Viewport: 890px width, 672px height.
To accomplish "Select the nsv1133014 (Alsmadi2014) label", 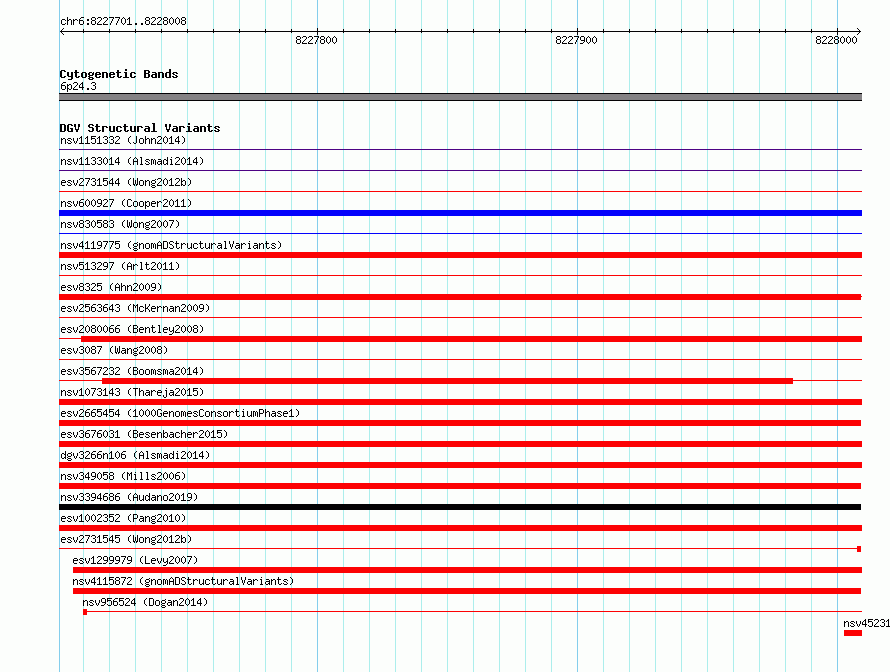I will click(x=132, y=161).
